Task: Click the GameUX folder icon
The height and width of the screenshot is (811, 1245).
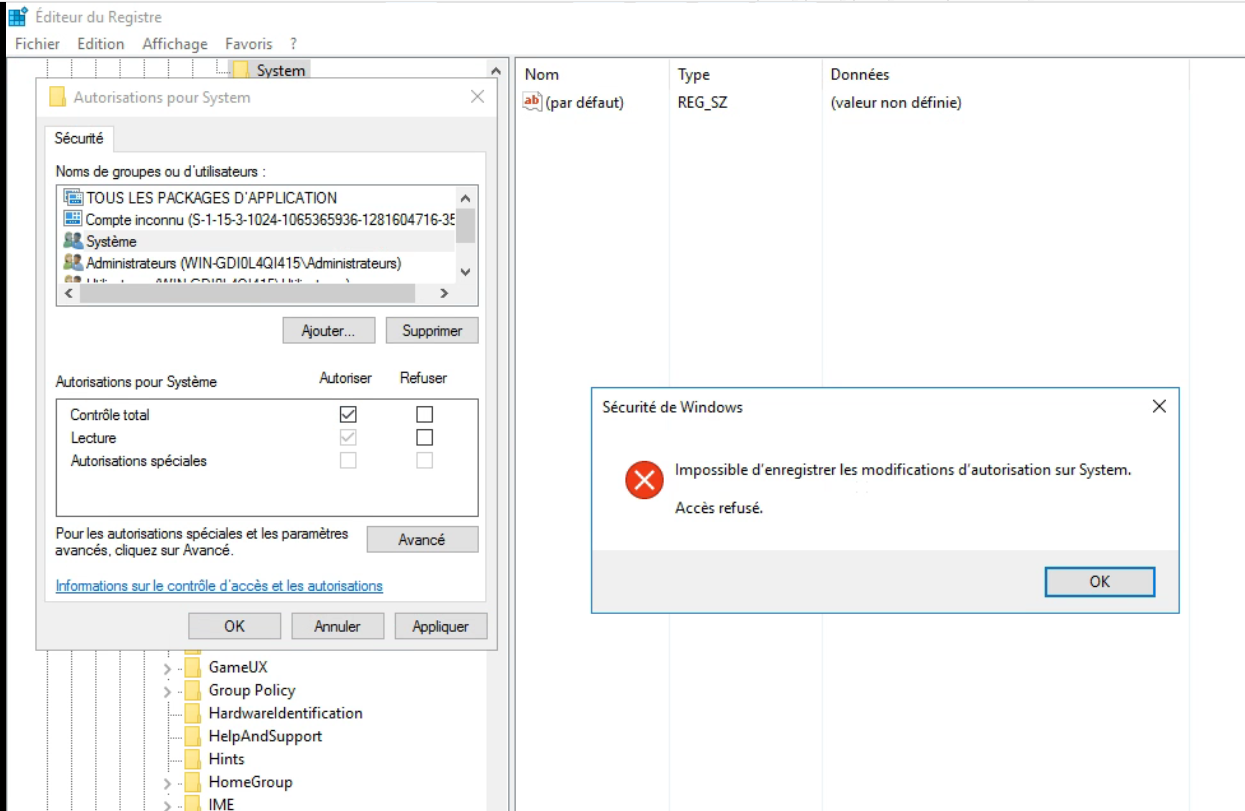Action: [192, 667]
